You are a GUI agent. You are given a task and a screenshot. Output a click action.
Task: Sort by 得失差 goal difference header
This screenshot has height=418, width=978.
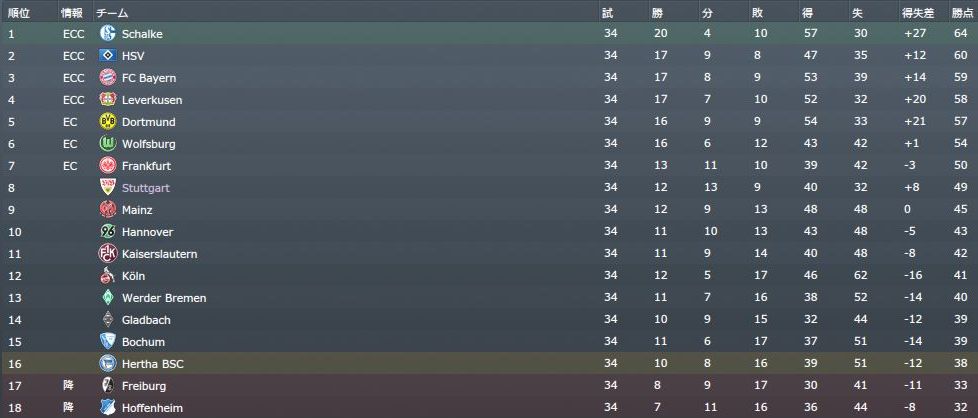tap(916, 13)
